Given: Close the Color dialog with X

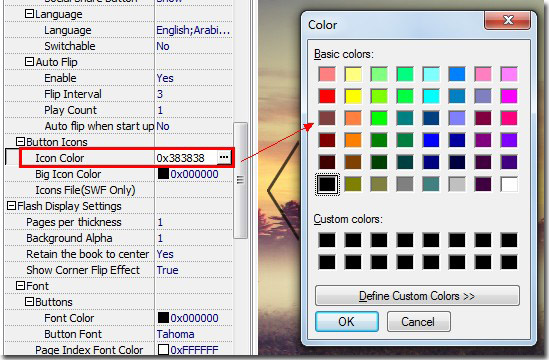Looking at the screenshot, I should pos(508,20).
